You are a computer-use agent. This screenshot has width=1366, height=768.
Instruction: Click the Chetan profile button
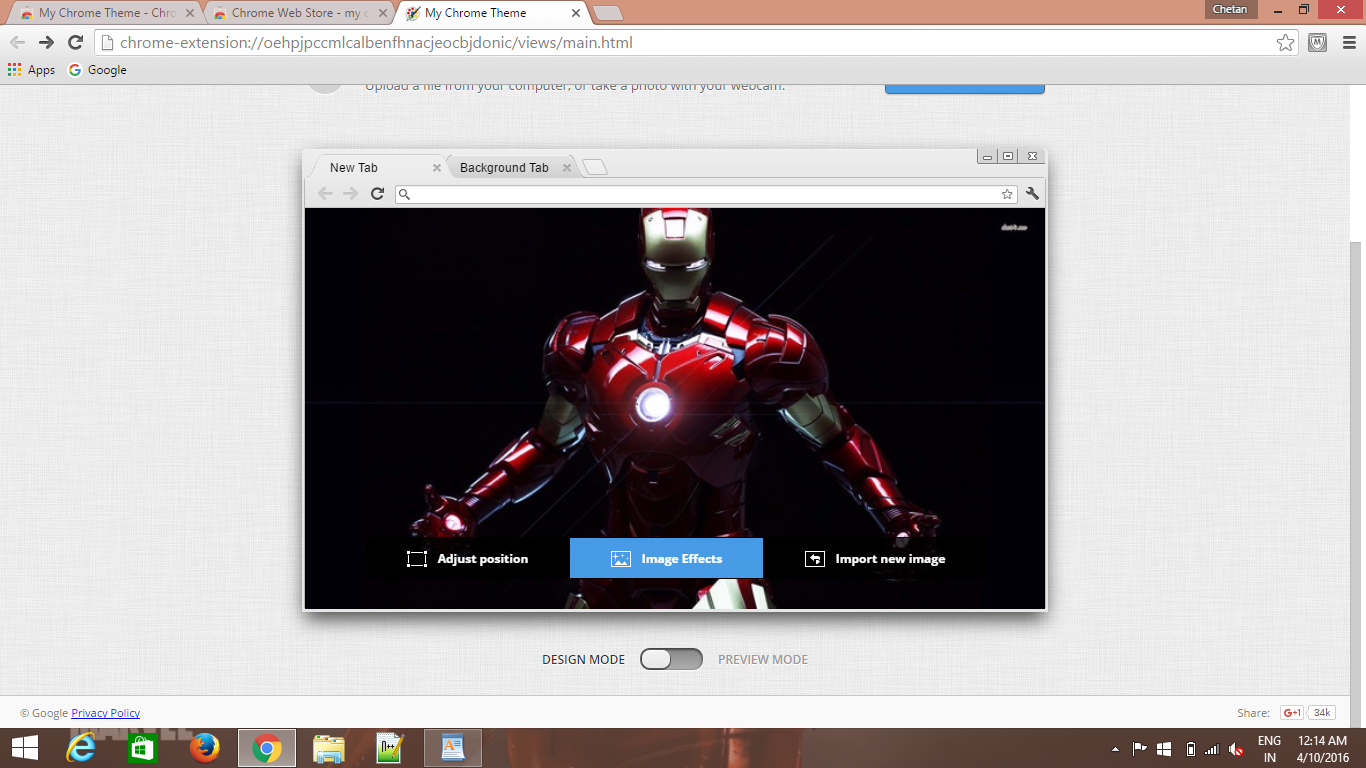pos(1230,9)
